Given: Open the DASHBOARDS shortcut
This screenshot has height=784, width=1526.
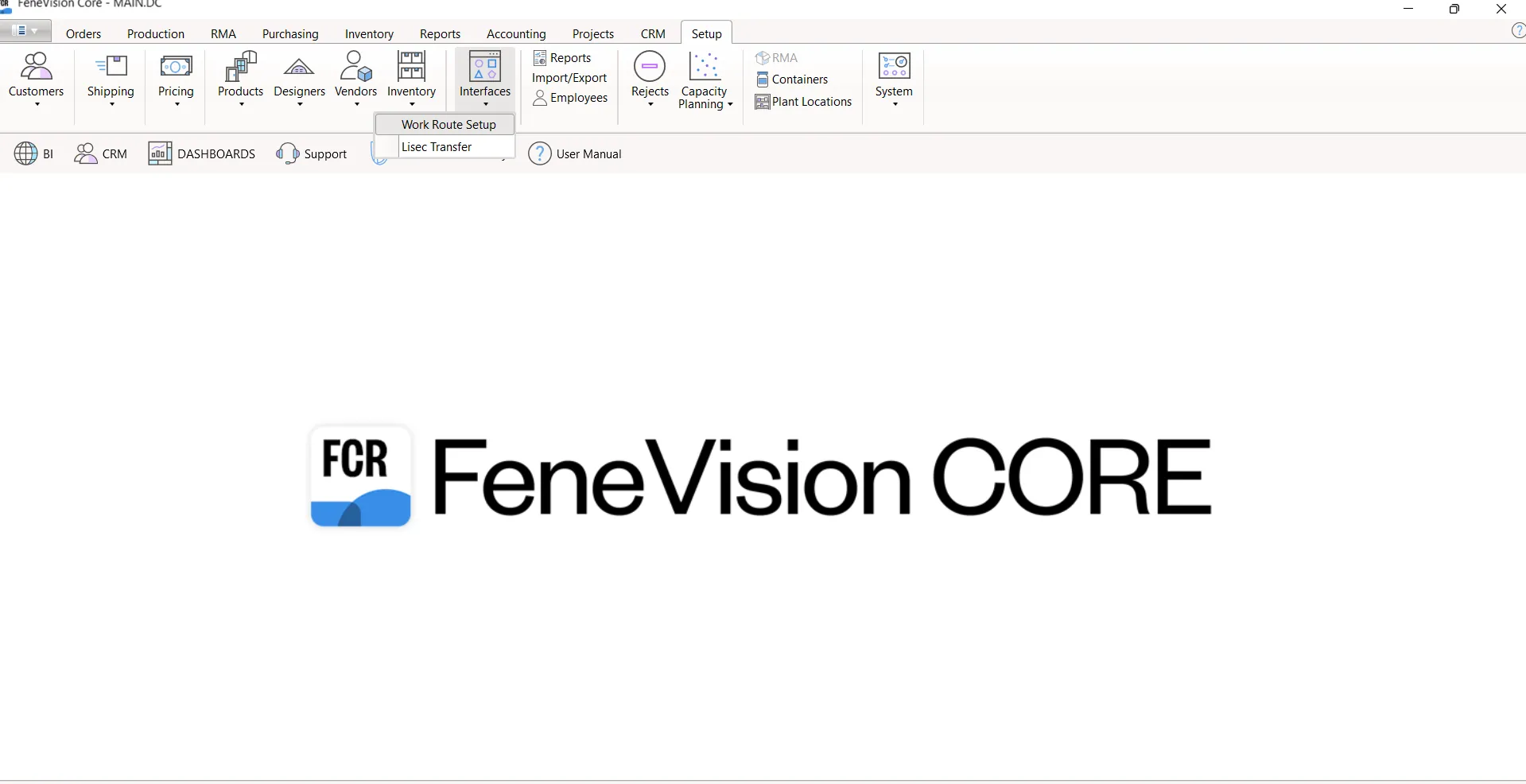Looking at the screenshot, I should point(202,153).
